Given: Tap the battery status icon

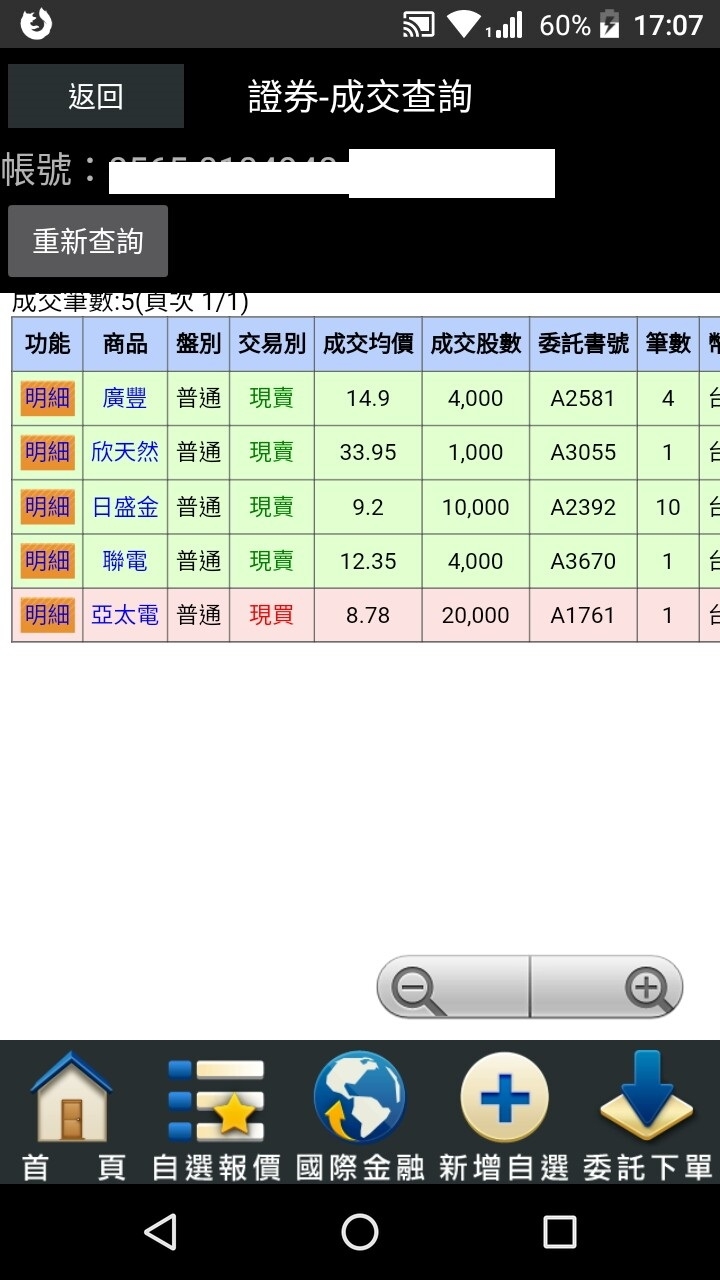Looking at the screenshot, I should 609,24.
